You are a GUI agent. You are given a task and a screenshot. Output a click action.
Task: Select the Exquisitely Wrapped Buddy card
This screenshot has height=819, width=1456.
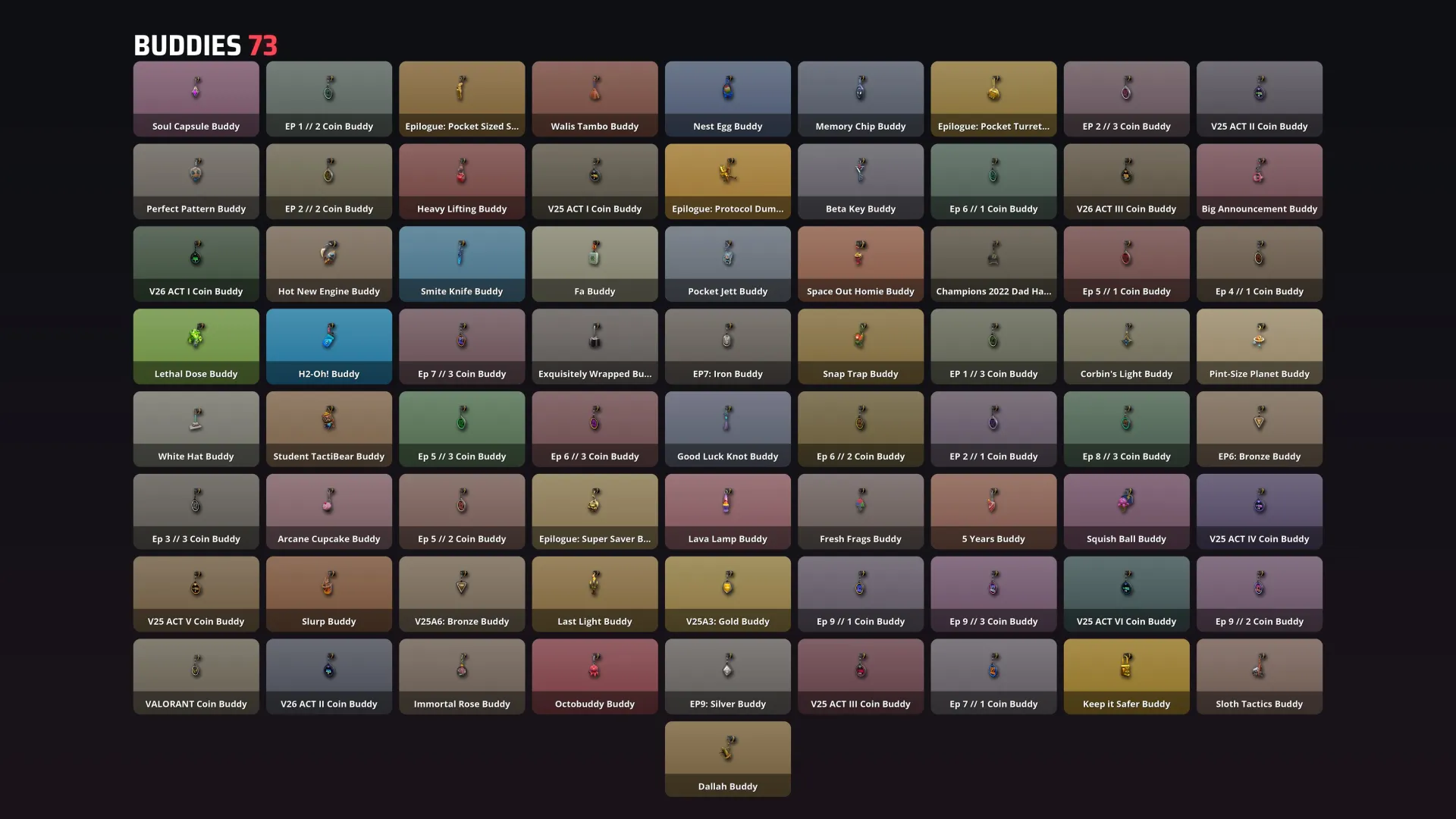pos(595,346)
